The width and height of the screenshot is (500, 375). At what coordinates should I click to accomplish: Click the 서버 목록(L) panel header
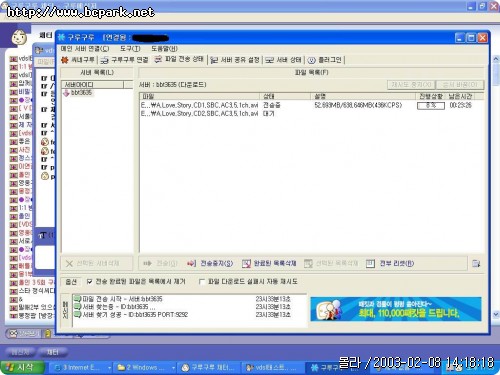click(97, 72)
